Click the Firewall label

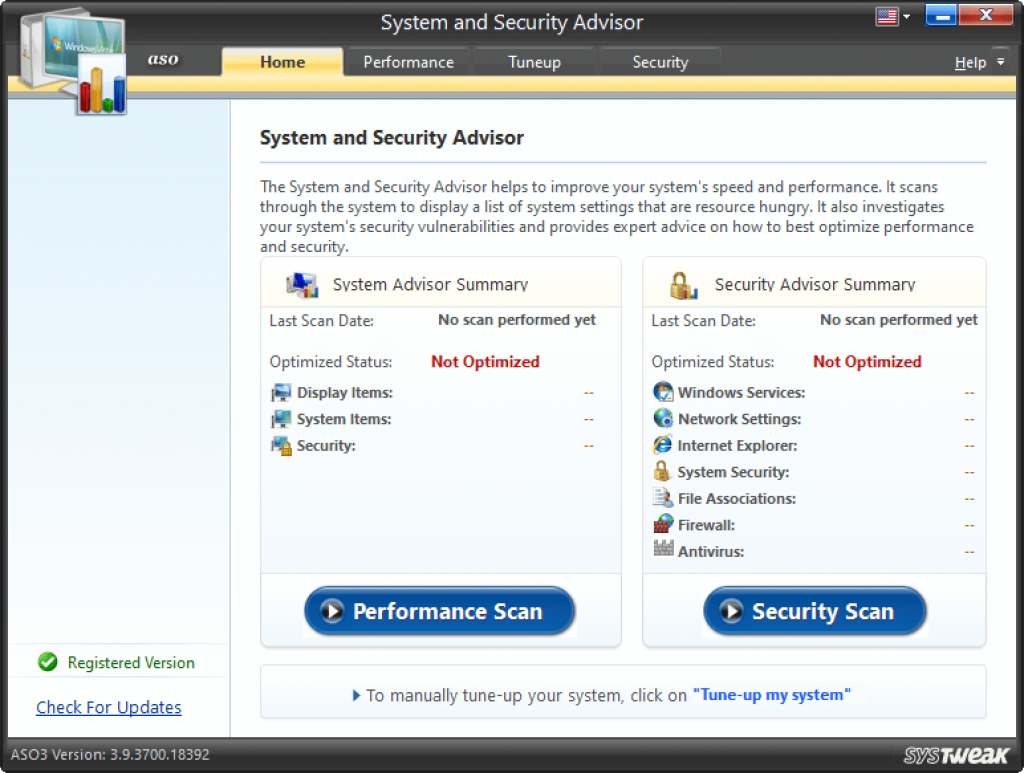click(706, 525)
